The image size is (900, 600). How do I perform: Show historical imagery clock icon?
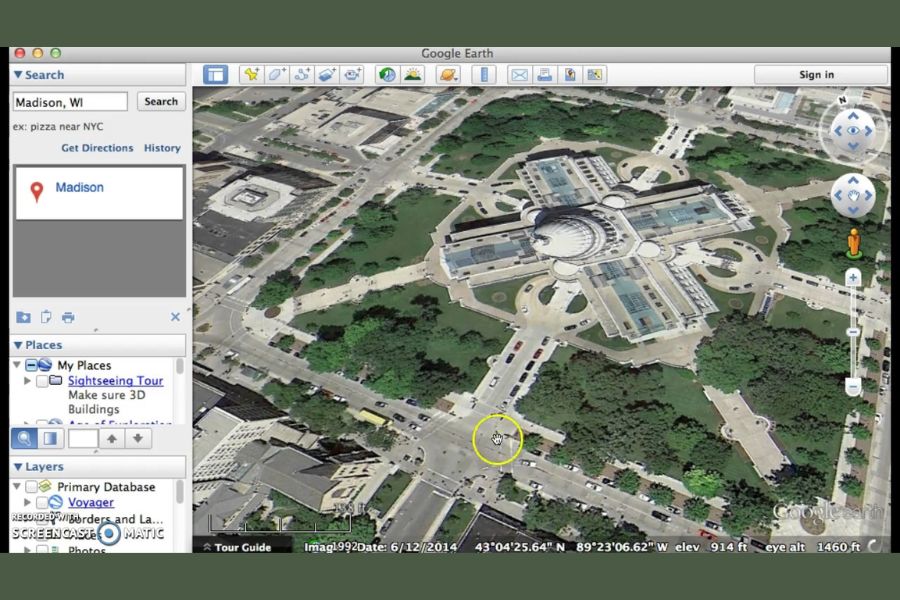tap(387, 75)
